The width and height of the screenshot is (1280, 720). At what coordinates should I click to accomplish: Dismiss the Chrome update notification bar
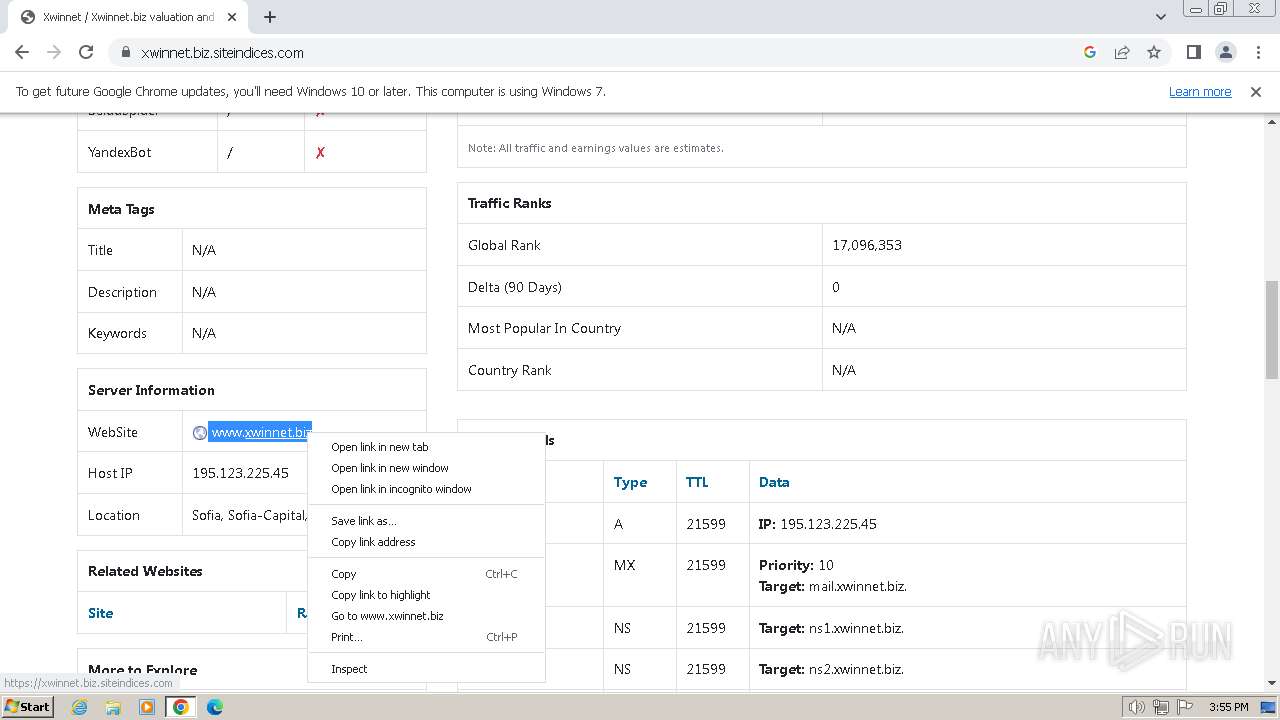[1256, 91]
